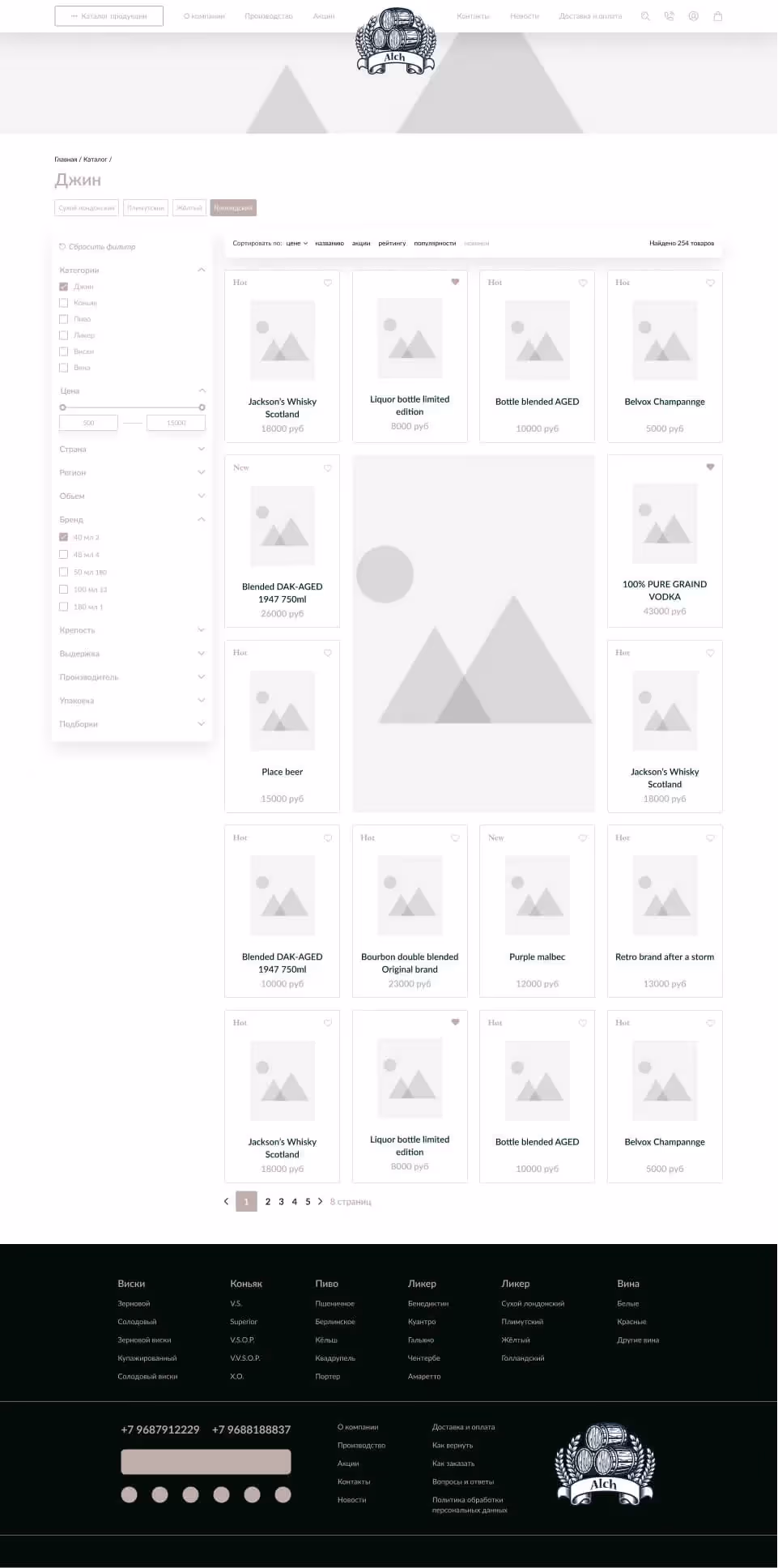This screenshot has width=778, height=1568.
Task: Uncheck the 40 мл brand checkbox
Action: click(63, 537)
